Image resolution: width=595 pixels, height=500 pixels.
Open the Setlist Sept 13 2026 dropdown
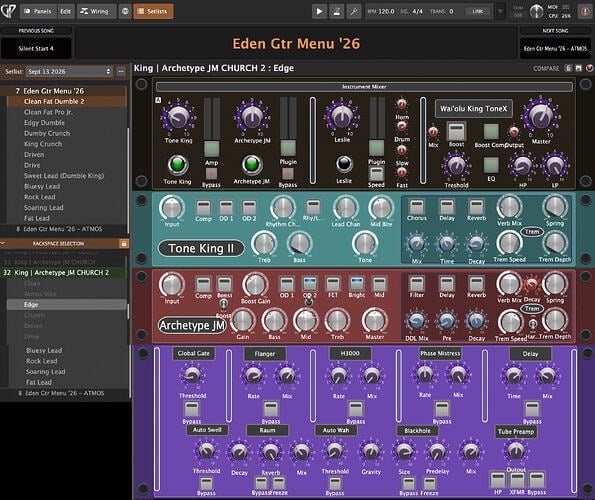pos(69,71)
